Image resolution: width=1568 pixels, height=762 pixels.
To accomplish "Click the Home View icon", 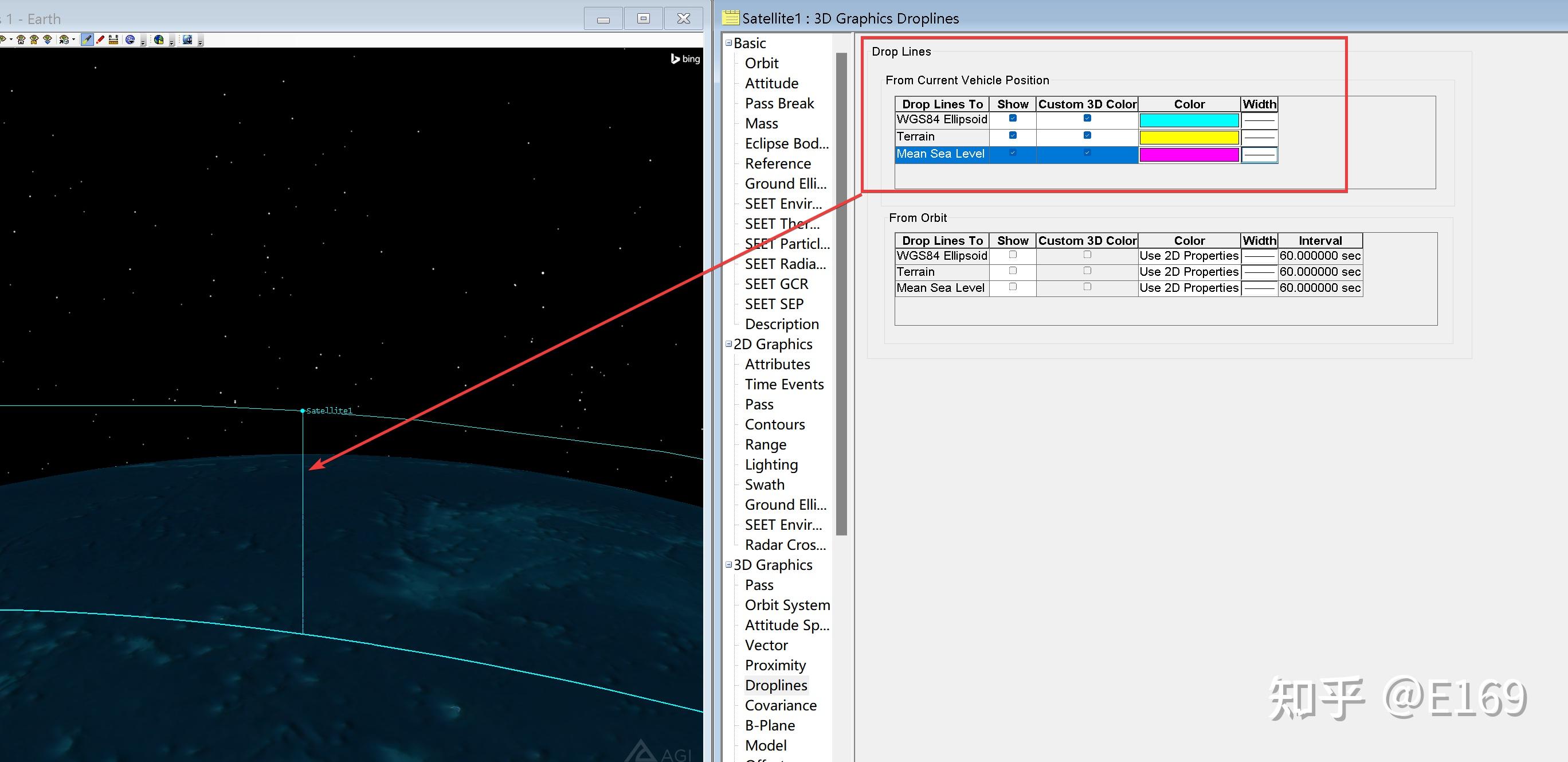I will 20,40.
